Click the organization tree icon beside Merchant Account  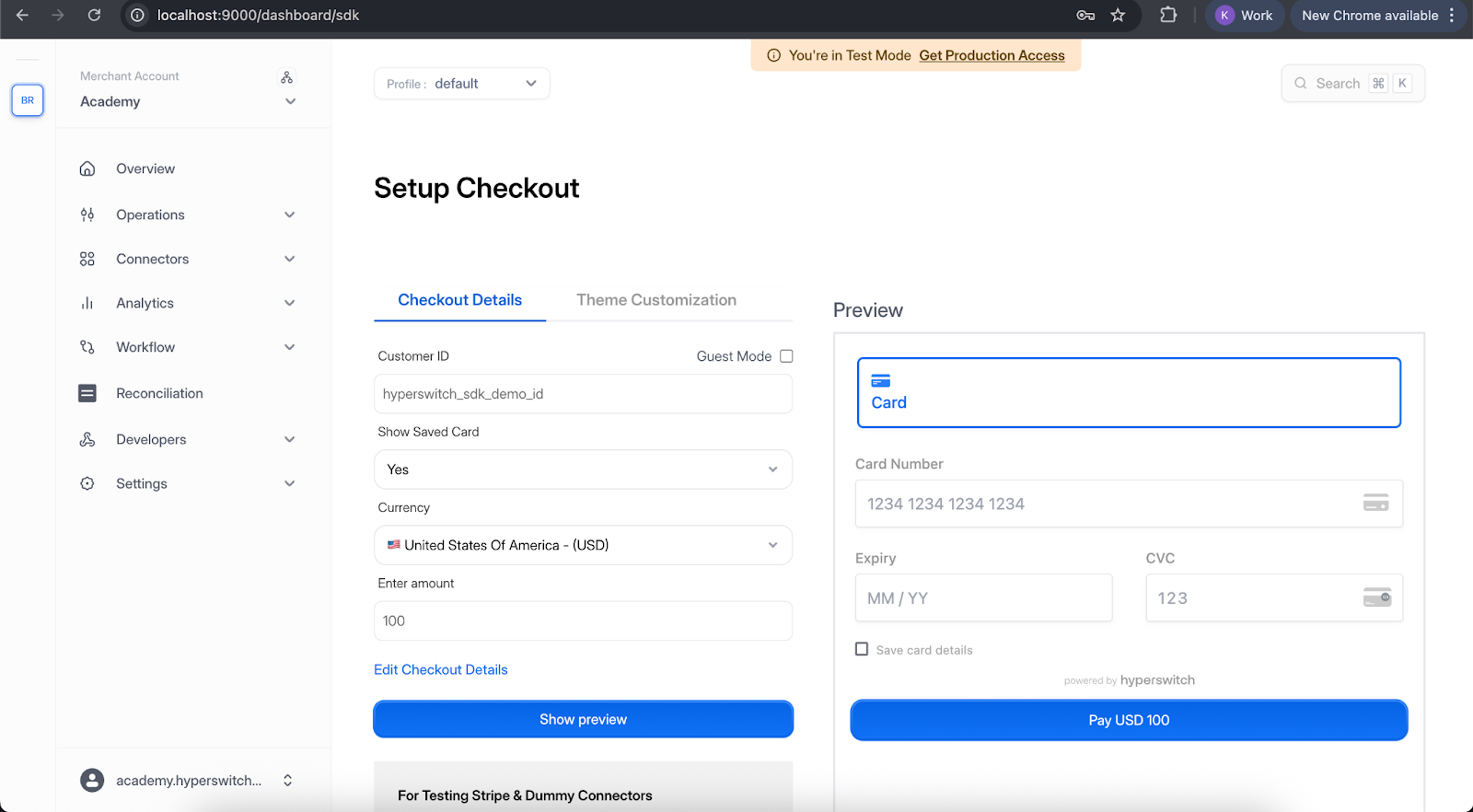(x=286, y=77)
